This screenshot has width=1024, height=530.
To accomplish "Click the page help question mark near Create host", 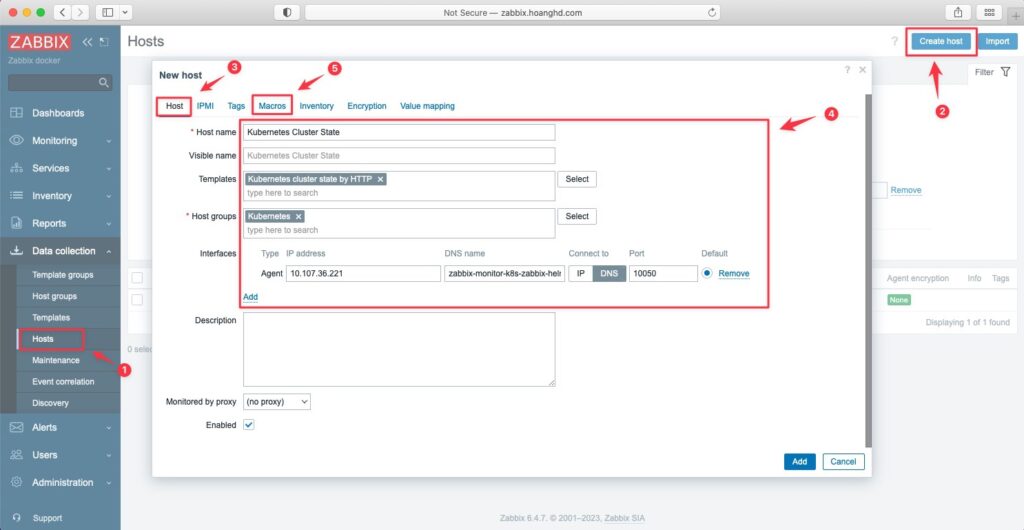I will click(894, 41).
